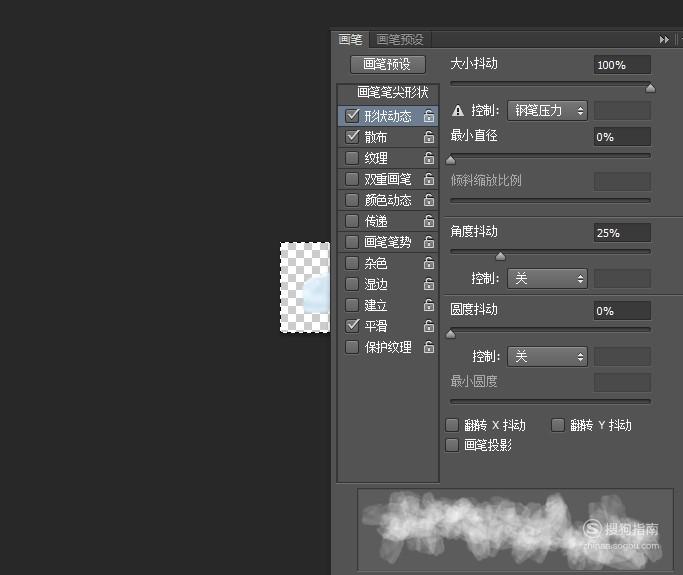This screenshot has height=575, width=683.
Task: Open the 角度抖动 control dropdown set to 关
Action: (x=548, y=278)
